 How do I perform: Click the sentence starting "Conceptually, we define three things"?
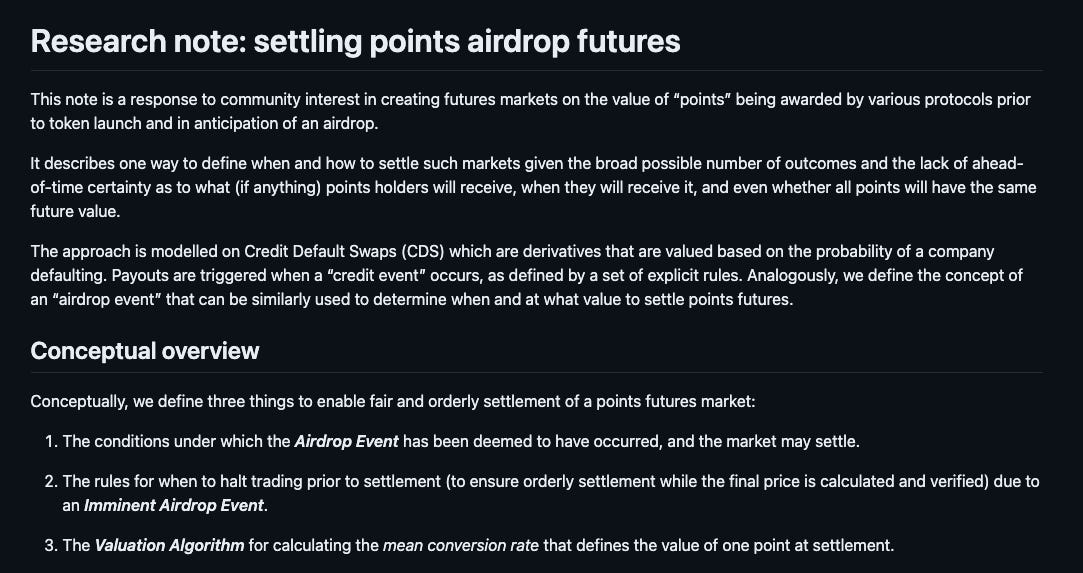point(393,401)
